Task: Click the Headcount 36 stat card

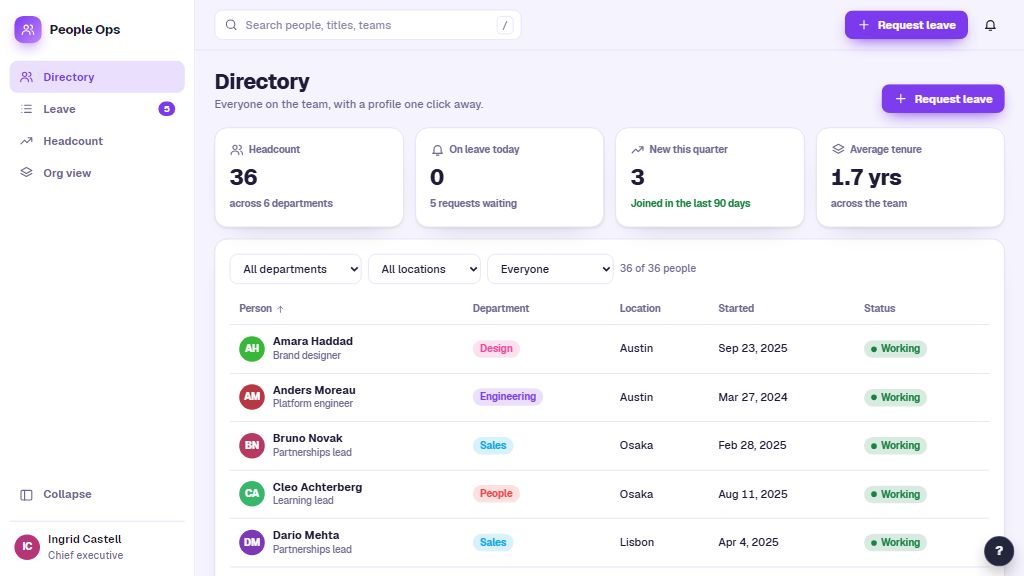Action: tap(309, 177)
